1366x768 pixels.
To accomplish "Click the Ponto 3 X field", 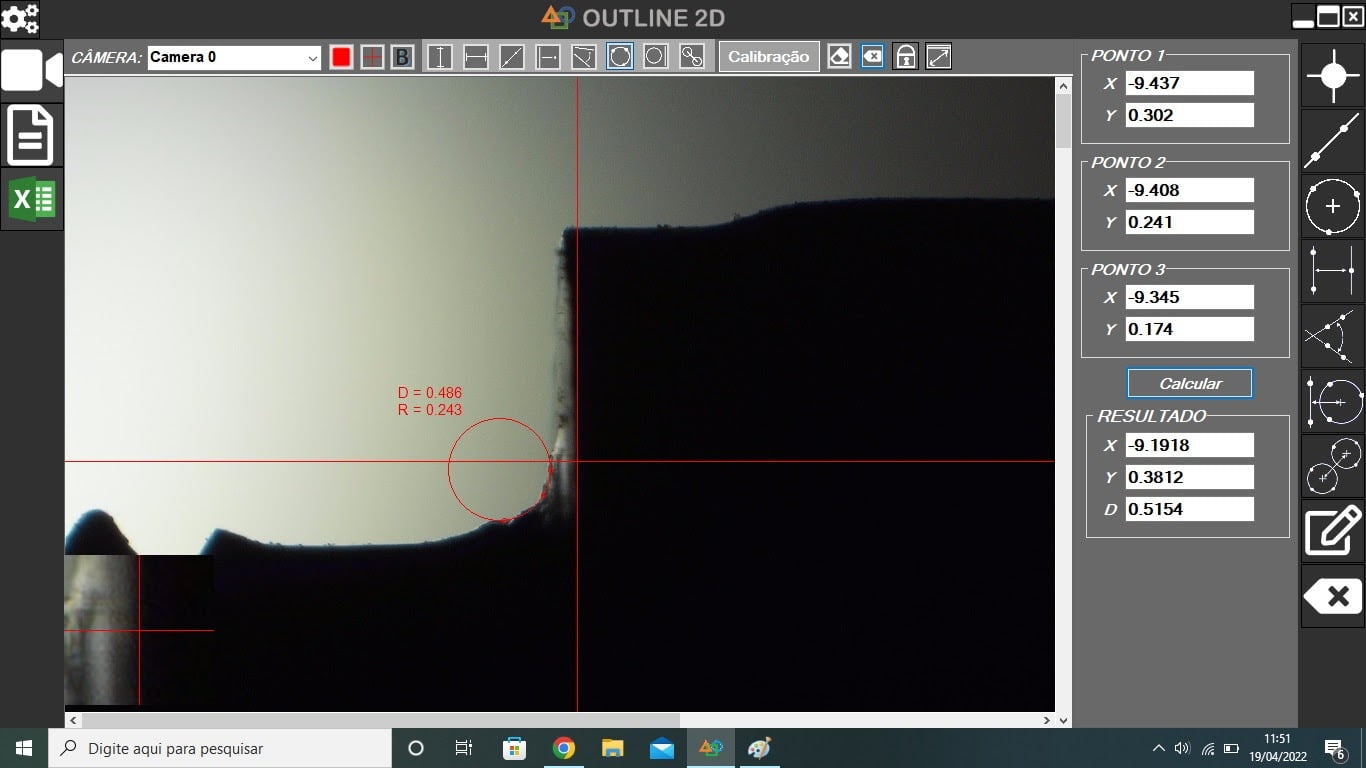I will [1190, 297].
